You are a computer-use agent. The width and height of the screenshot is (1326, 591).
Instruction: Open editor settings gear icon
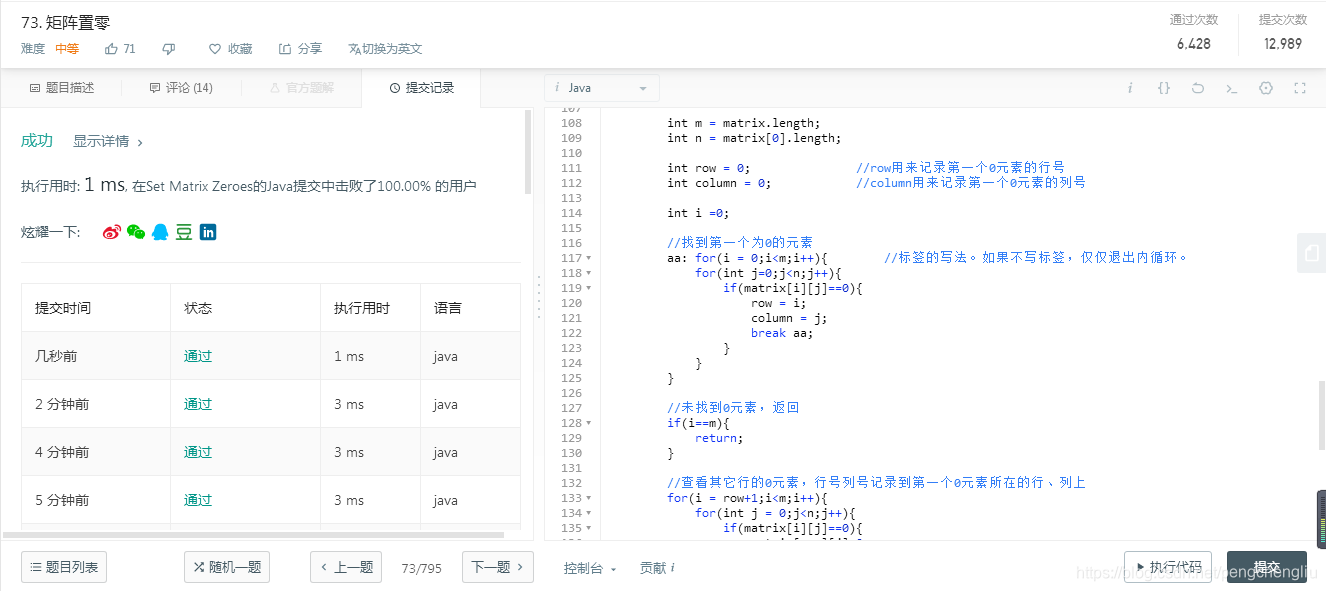click(1266, 88)
